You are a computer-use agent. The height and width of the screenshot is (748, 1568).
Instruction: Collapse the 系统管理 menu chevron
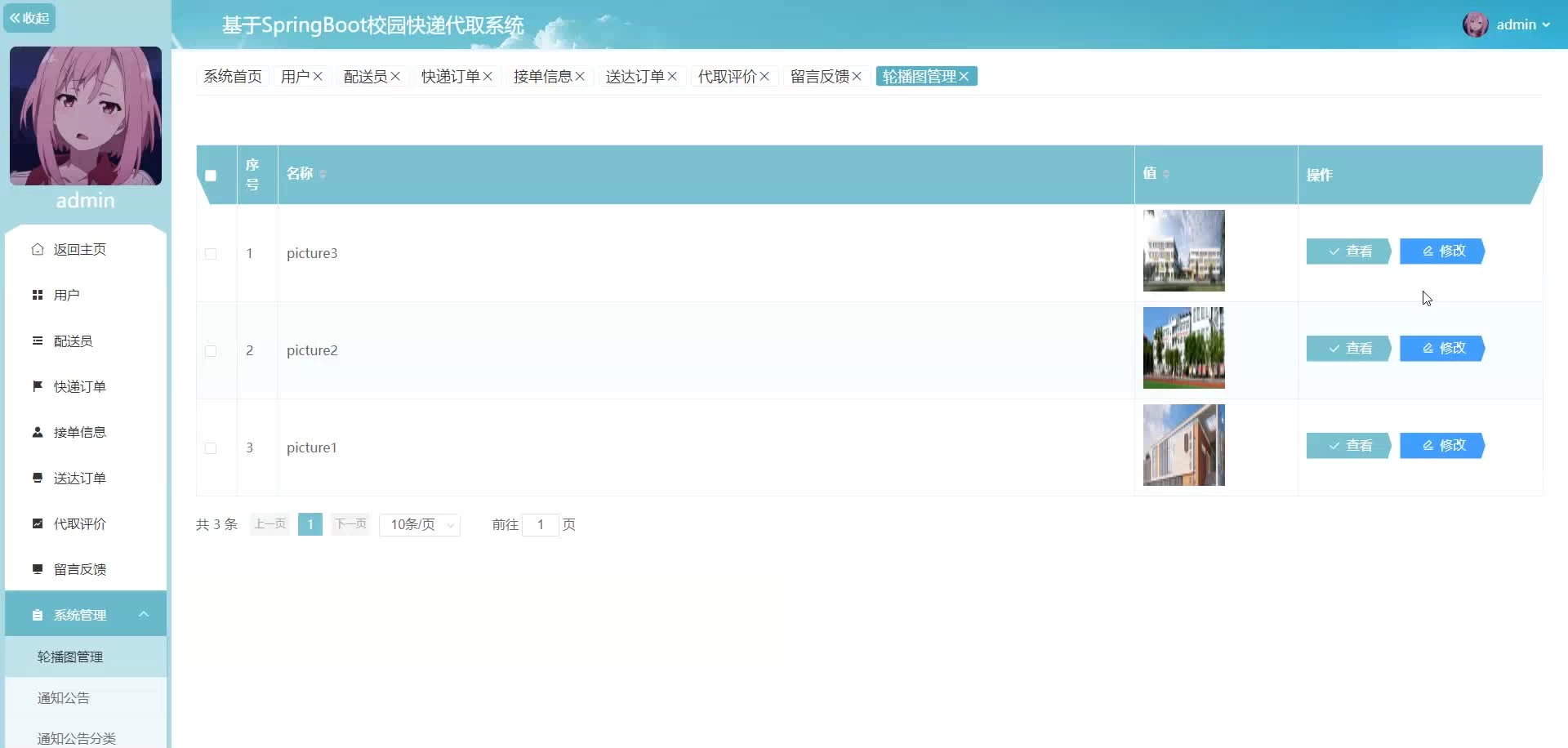(x=144, y=614)
